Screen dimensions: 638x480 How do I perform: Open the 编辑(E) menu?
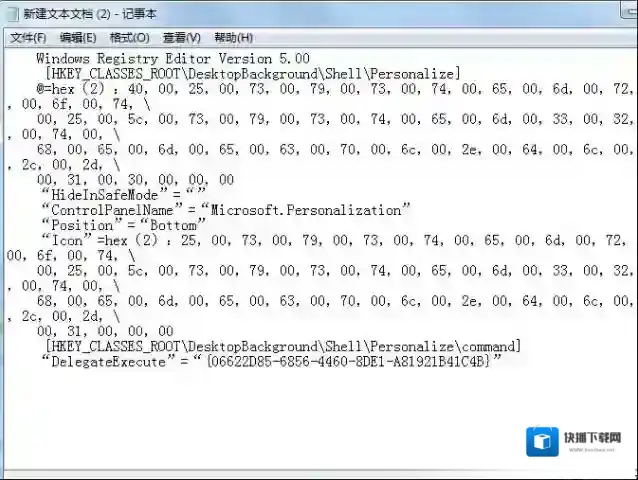pos(77,38)
